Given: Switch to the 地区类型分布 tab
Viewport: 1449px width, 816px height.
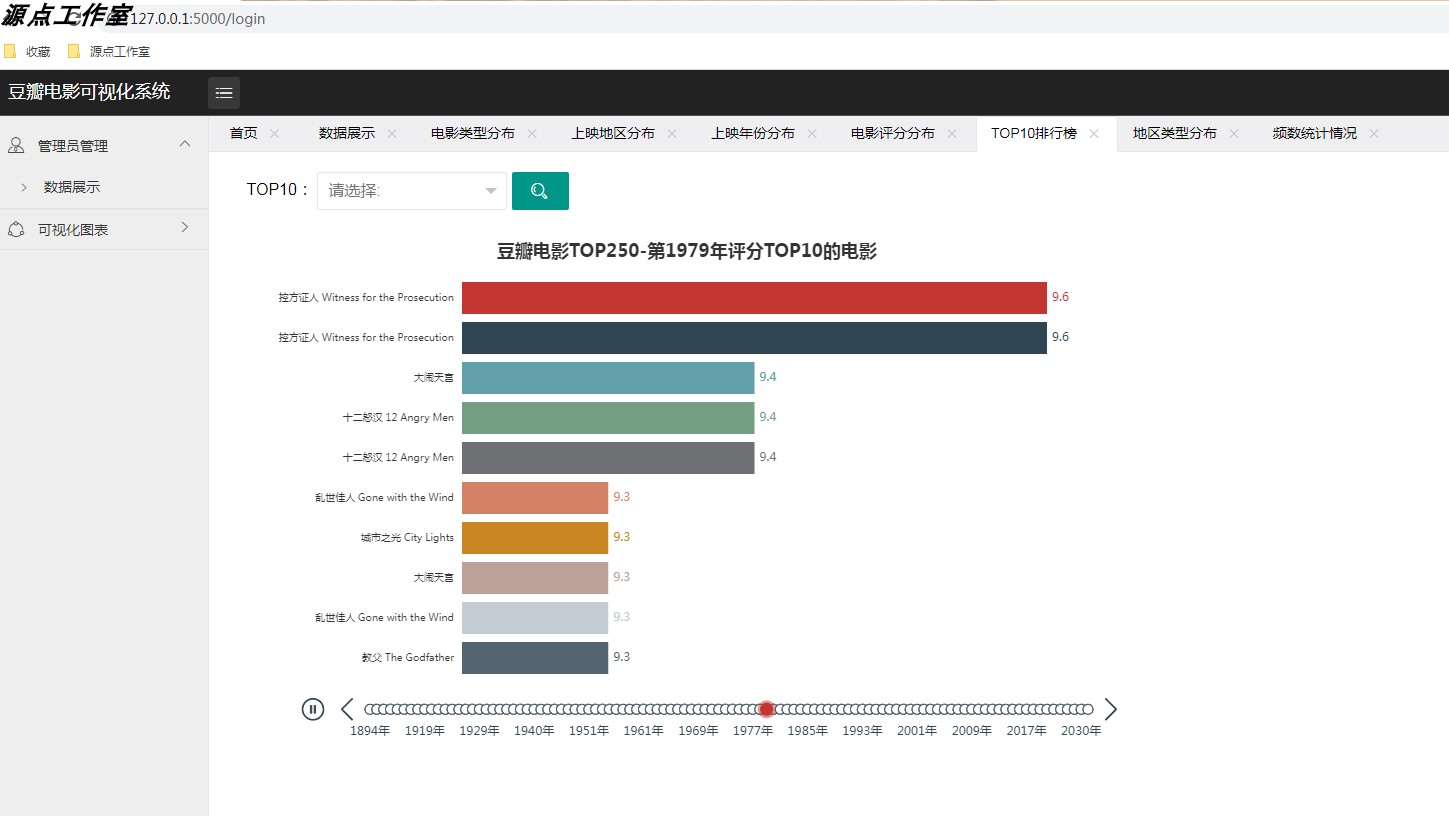Looking at the screenshot, I should (1175, 133).
